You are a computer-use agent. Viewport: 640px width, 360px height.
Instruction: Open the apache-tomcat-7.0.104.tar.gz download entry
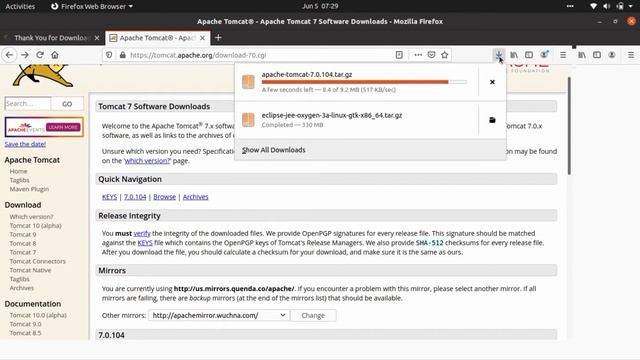point(357,82)
